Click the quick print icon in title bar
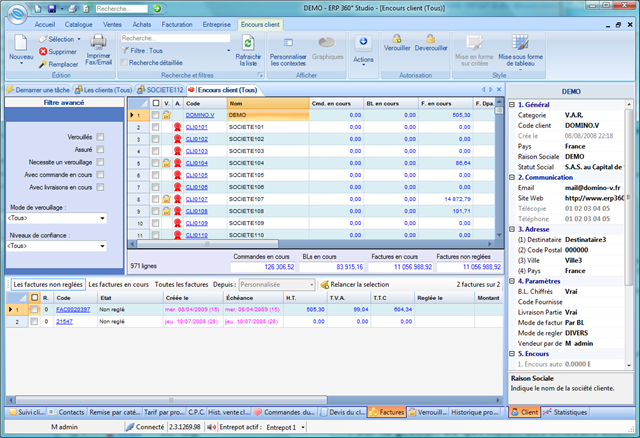Viewport: 640px width, 438px height. click(x=73, y=9)
